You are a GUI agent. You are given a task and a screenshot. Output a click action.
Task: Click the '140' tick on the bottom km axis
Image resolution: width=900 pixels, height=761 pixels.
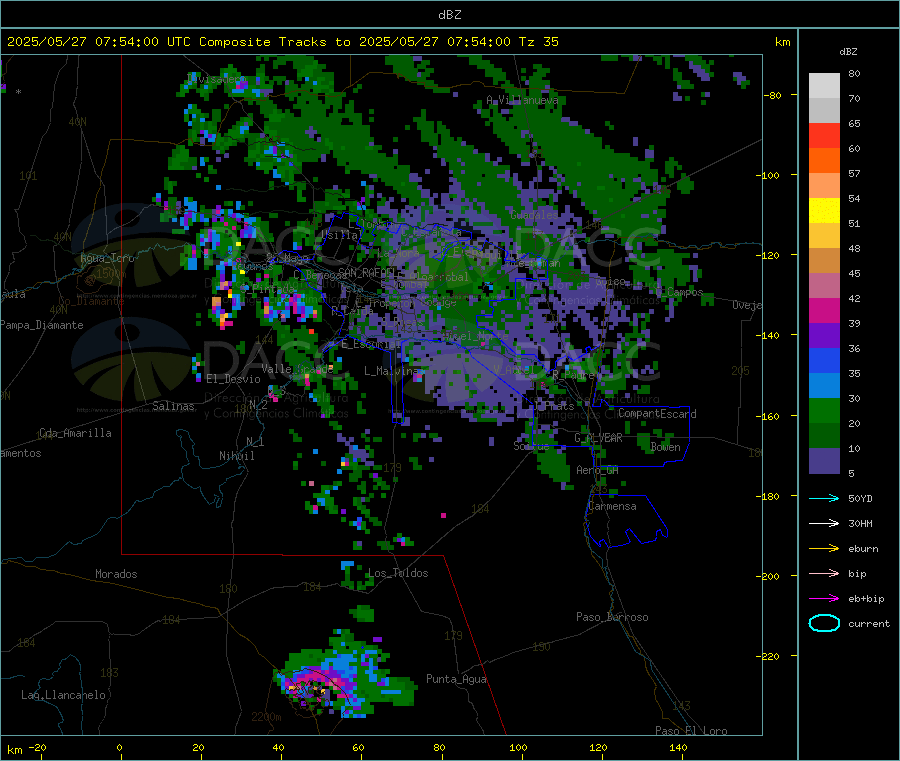(678, 747)
